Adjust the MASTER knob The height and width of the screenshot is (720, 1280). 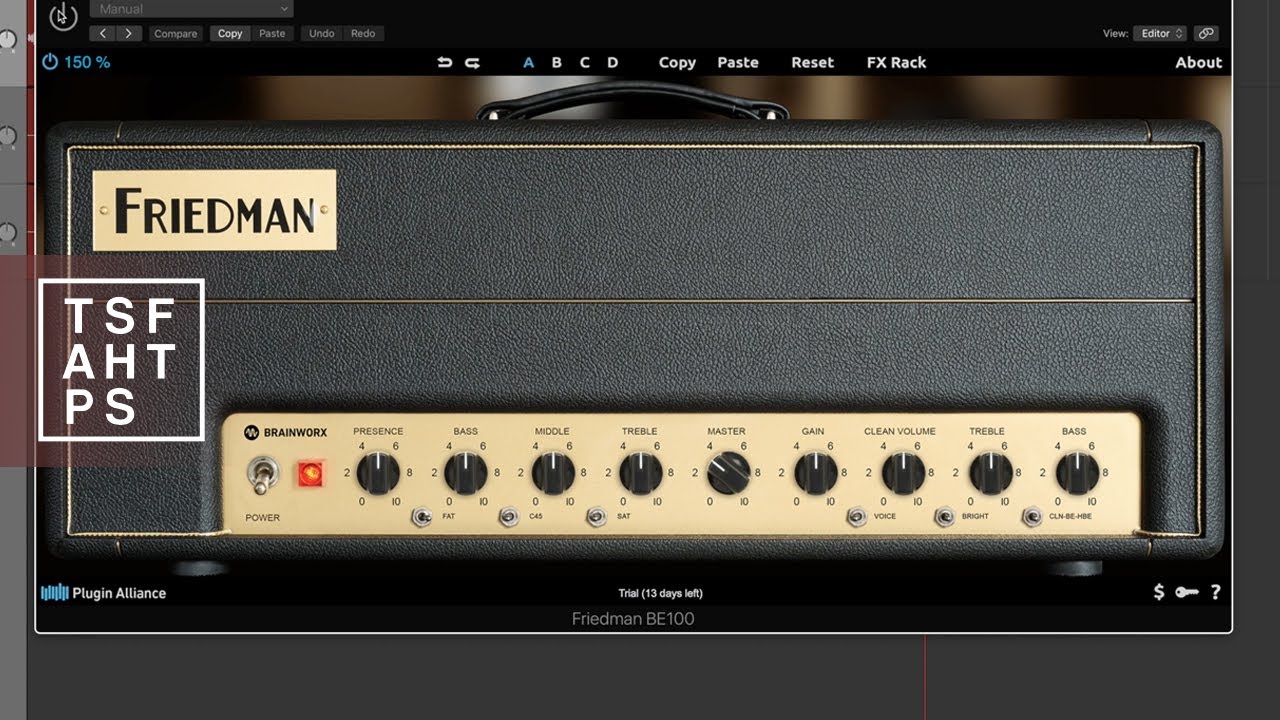coord(727,473)
